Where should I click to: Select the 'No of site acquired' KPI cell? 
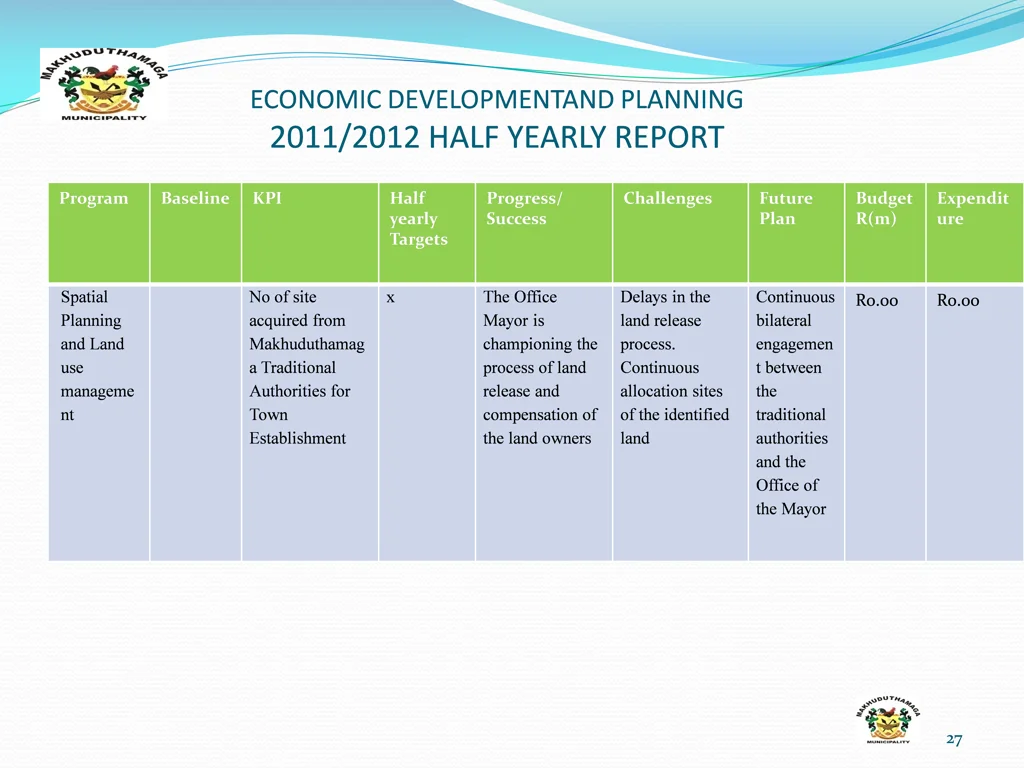point(310,423)
